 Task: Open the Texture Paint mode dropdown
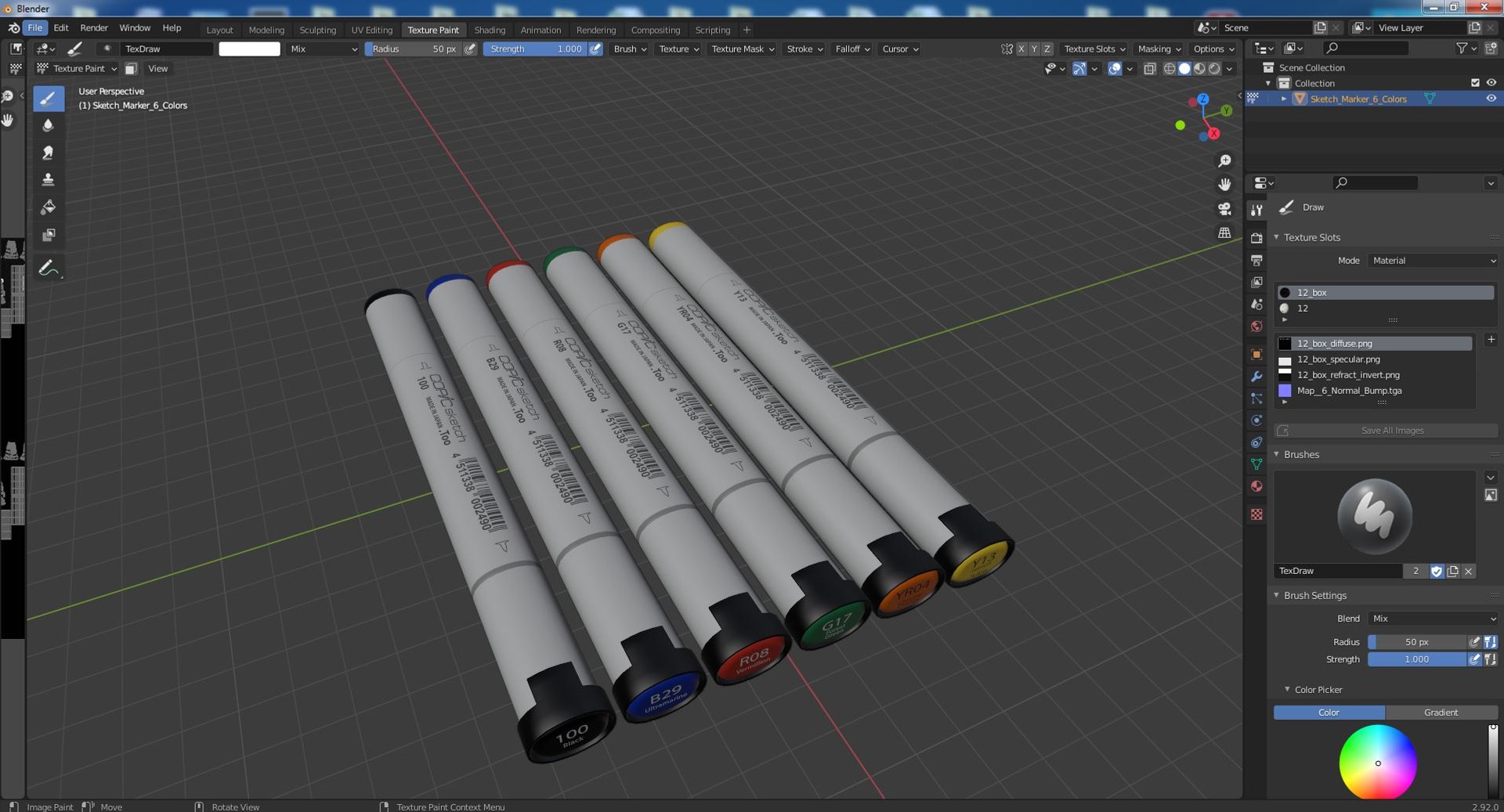click(78, 69)
